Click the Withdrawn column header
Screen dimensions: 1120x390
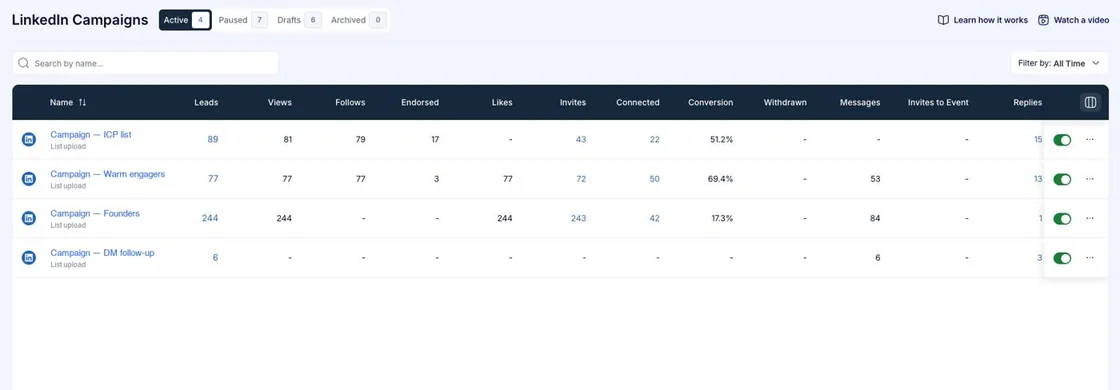785,103
